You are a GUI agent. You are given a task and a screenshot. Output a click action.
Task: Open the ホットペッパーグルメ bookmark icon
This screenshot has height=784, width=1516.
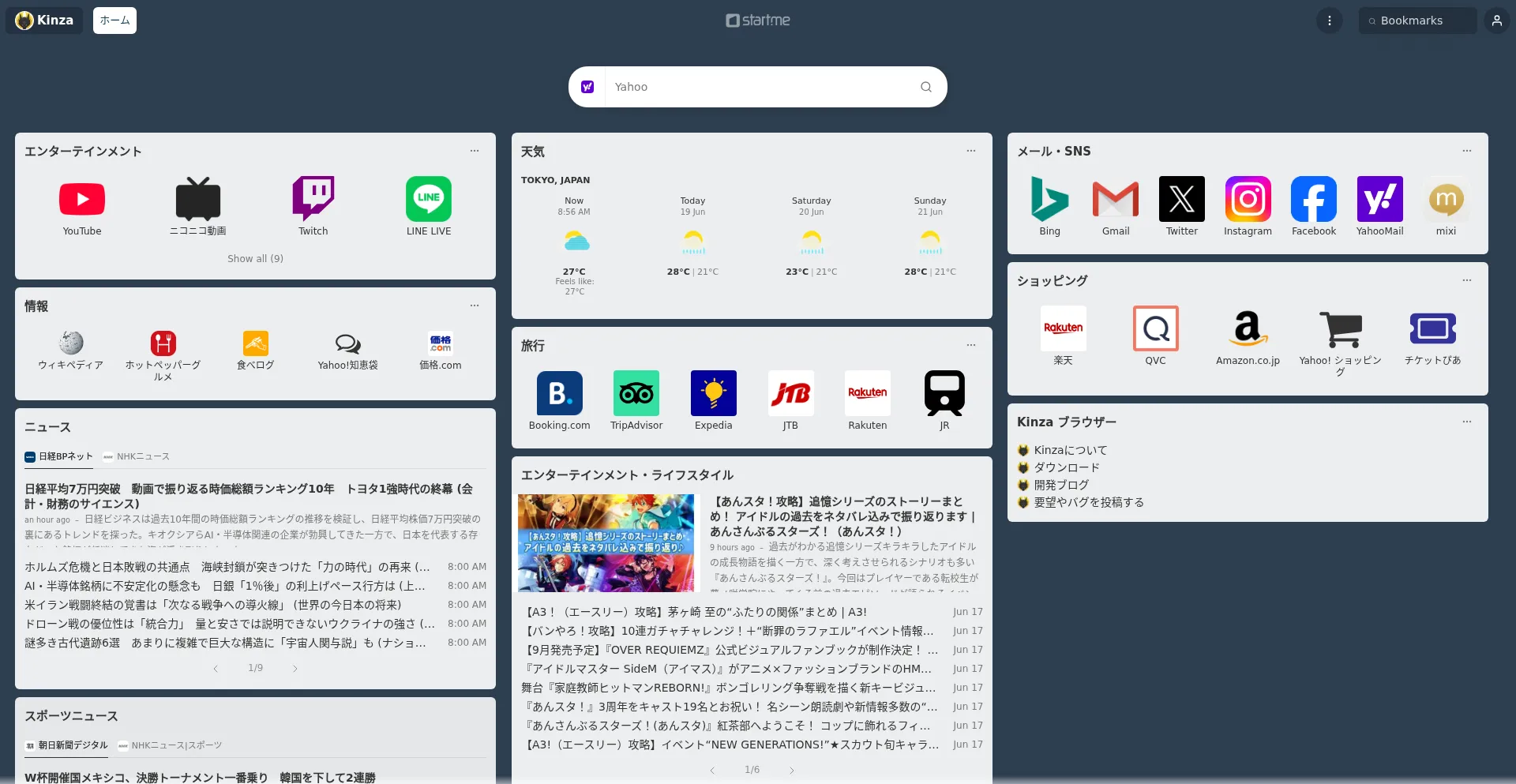tap(163, 343)
